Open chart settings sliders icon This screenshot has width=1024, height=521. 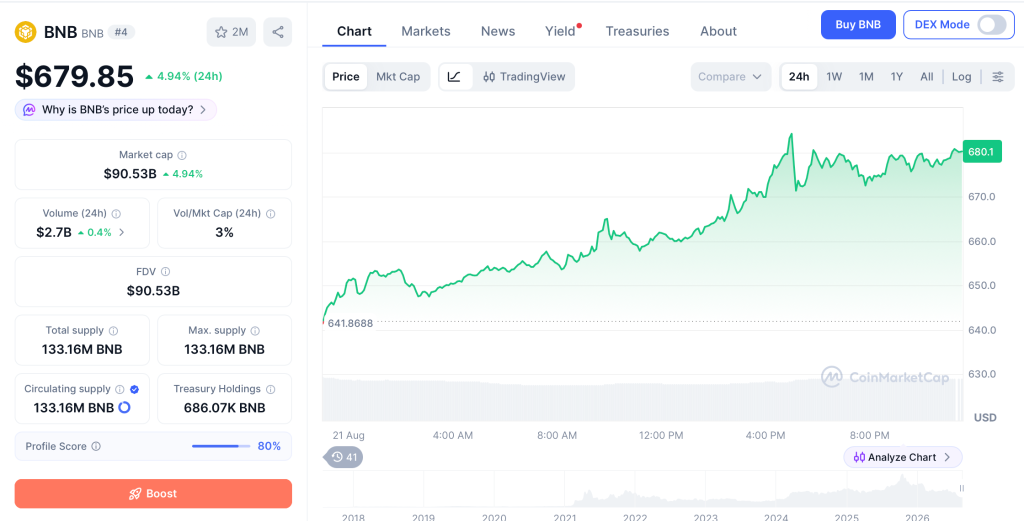tap(998, 76)
